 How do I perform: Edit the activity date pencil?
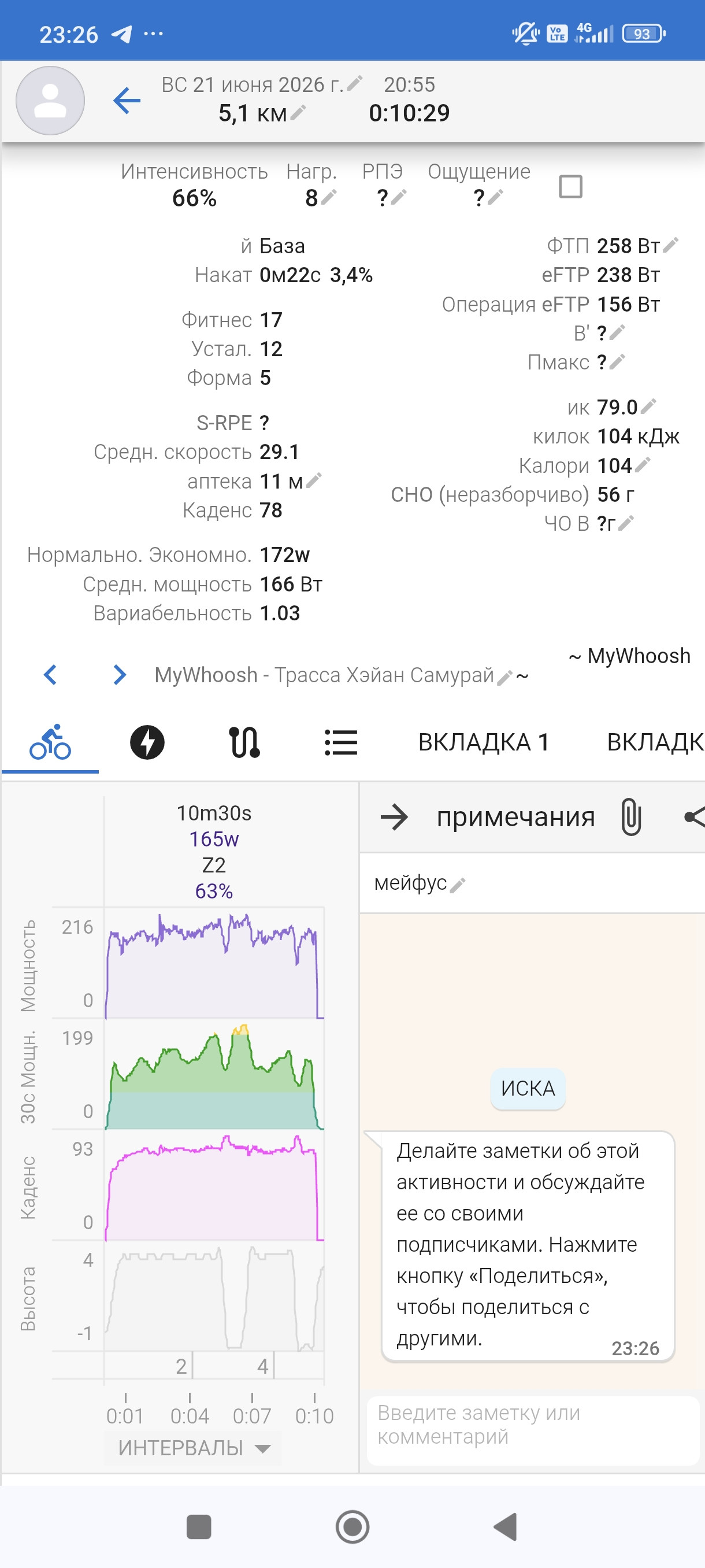(x=355, y=83)
